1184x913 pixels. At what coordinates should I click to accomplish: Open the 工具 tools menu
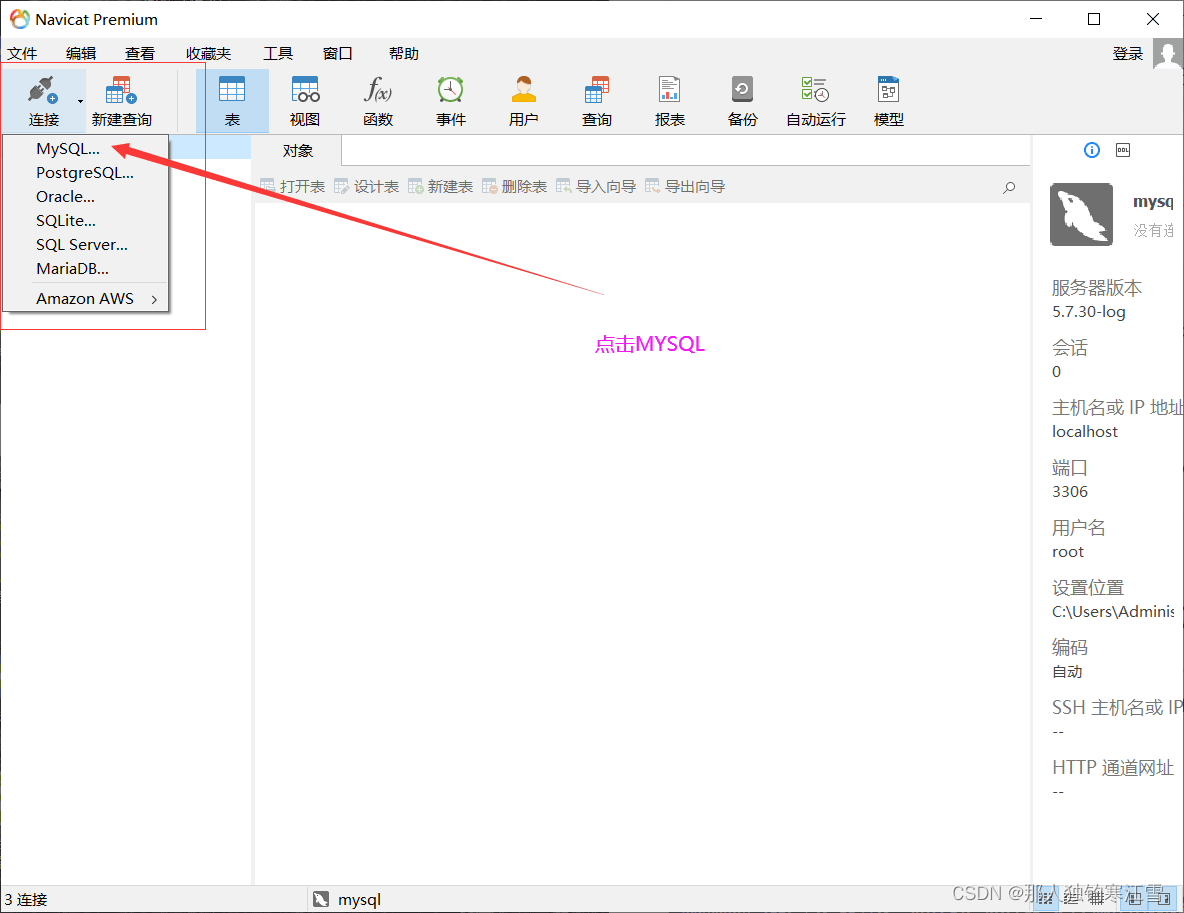[278, 54]
